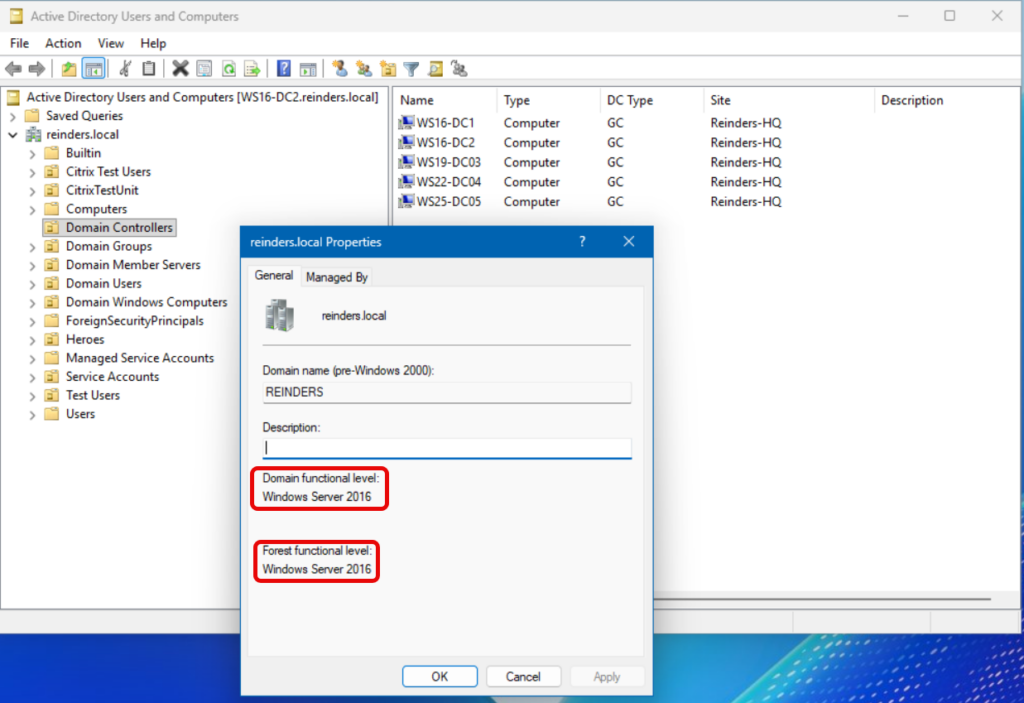
Task: Click the Up one level toolbar icon
Action: coord(68,69)
